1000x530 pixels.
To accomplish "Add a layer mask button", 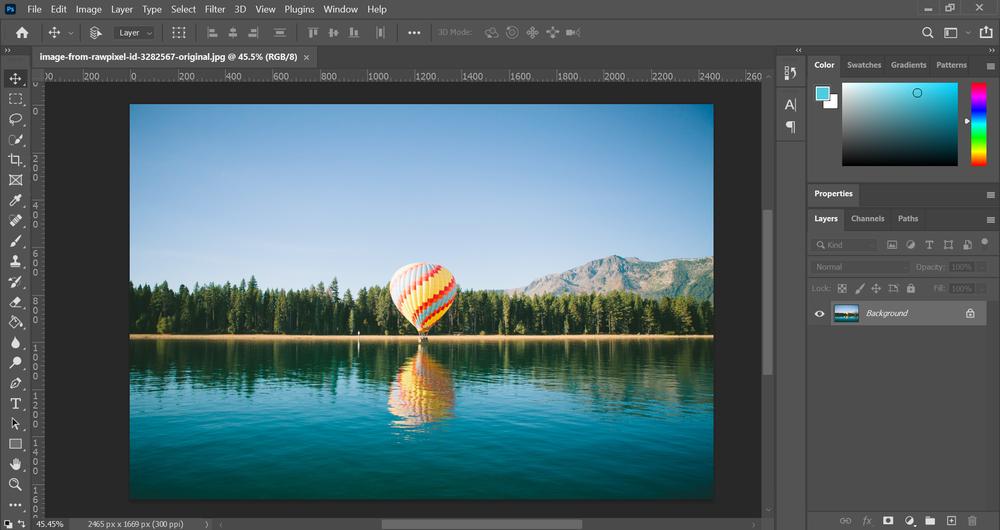I will click(888, 520).
